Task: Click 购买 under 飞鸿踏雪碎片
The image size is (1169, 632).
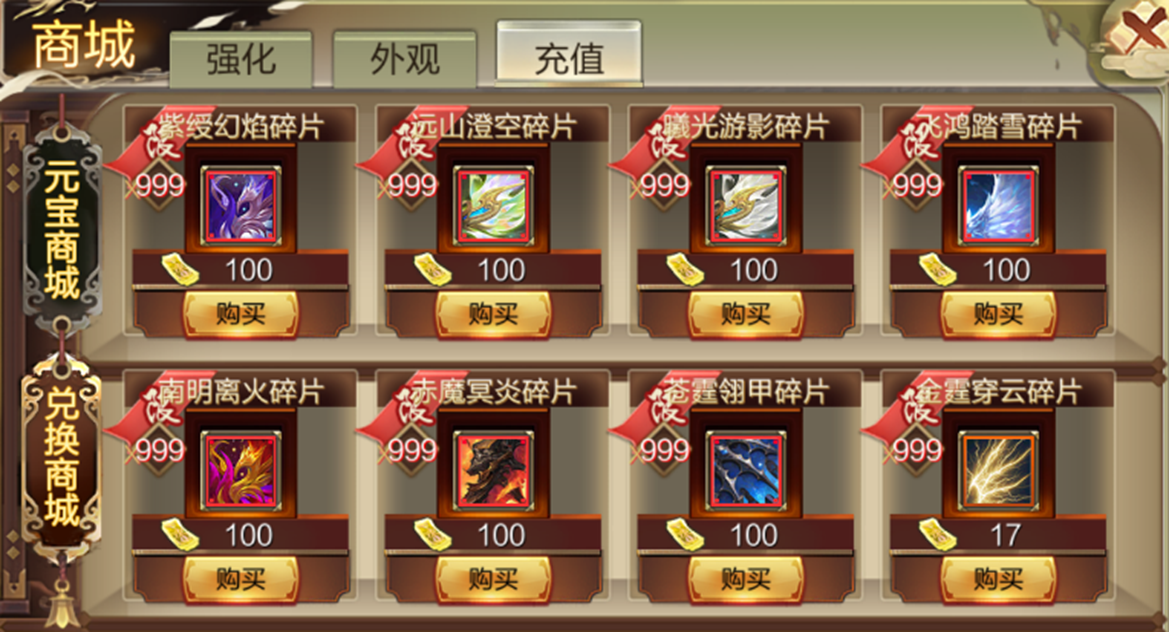Action: (998, 314)
